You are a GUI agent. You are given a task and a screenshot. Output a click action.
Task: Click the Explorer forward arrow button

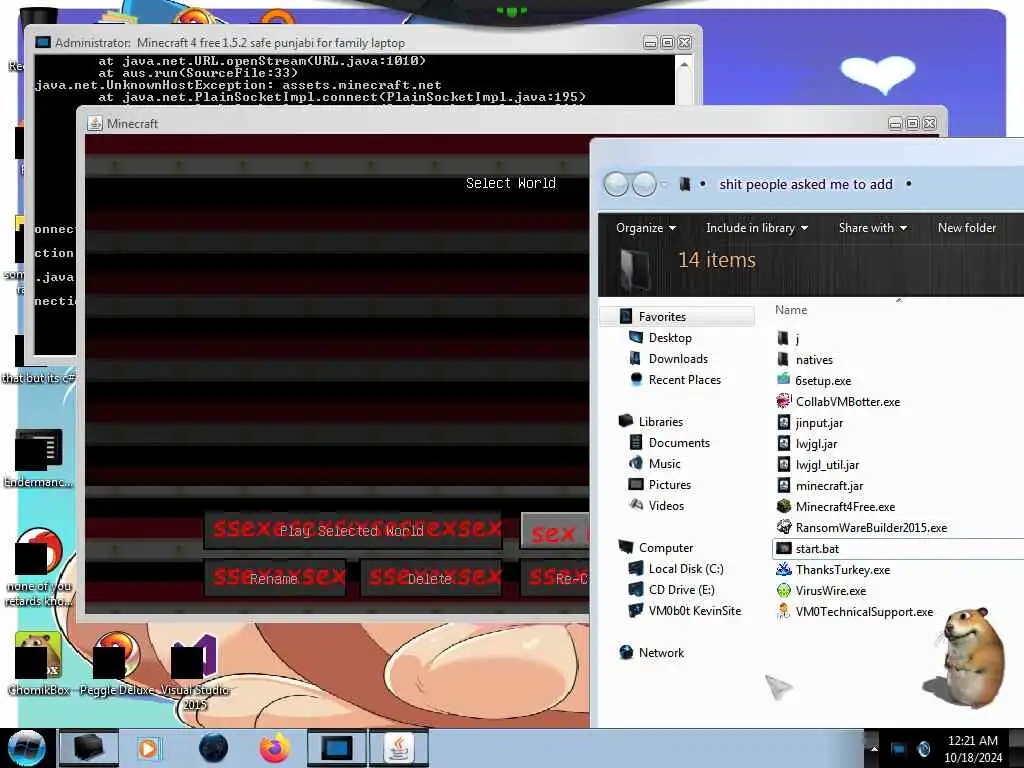pyautogui.click(x=644, y=184)
